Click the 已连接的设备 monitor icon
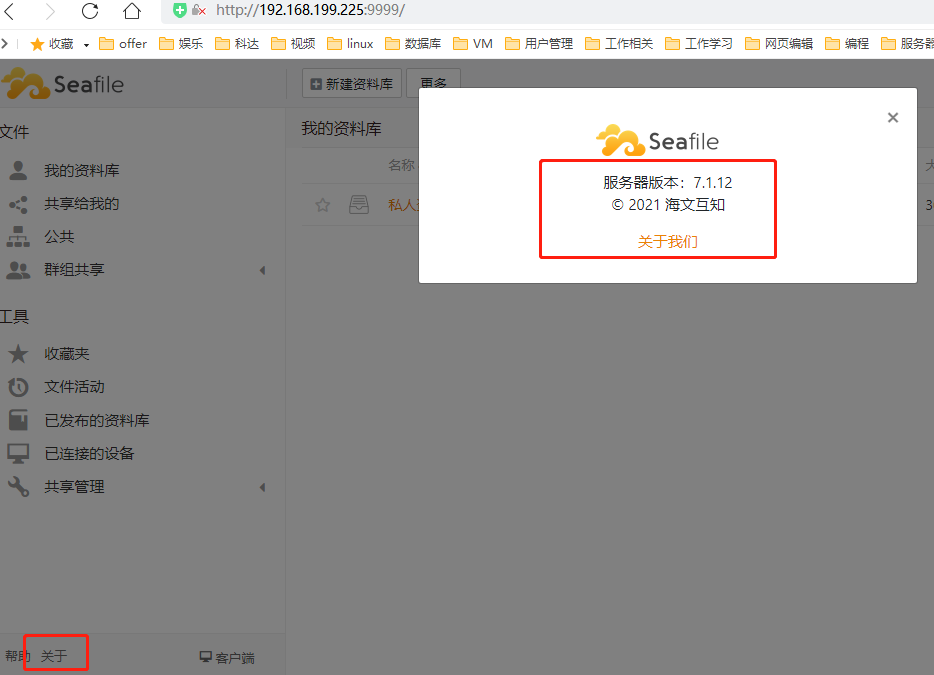This screenshot has width=934, height=675. coord(18,454)
